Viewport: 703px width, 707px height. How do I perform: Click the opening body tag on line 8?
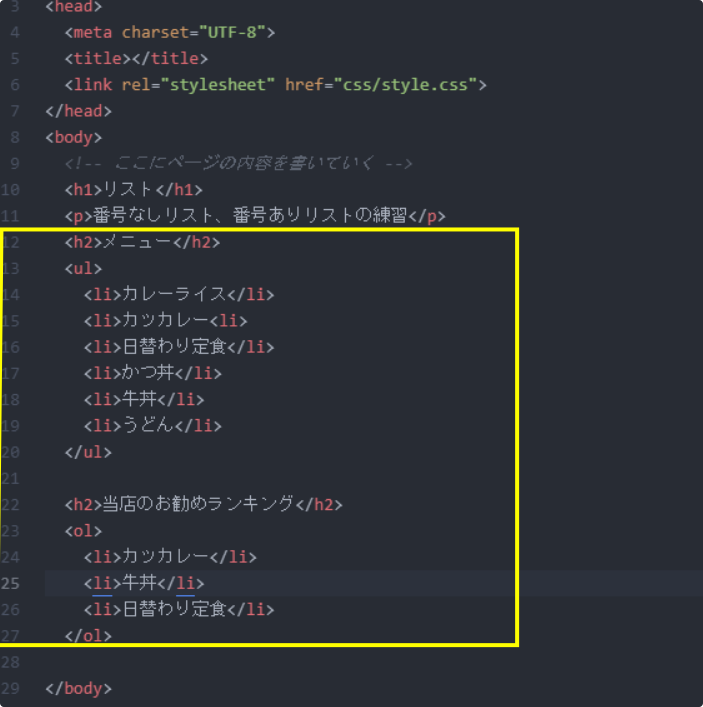[x=74, y=137]
